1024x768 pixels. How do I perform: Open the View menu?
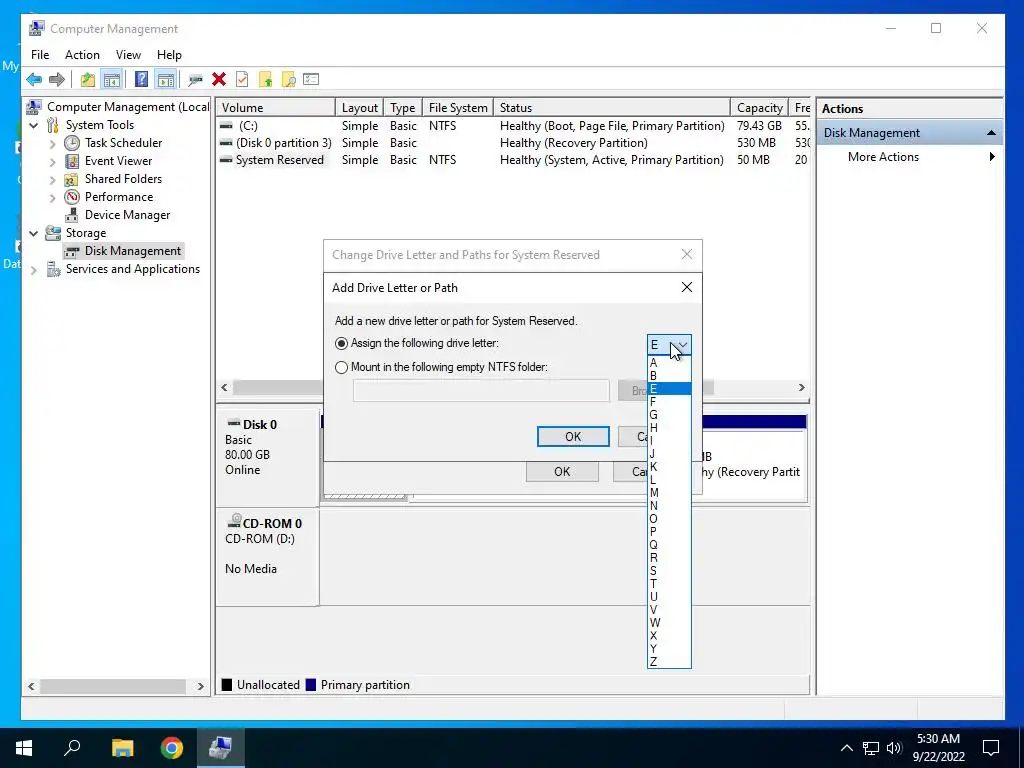pyautogui.click(x=128, y=55)
